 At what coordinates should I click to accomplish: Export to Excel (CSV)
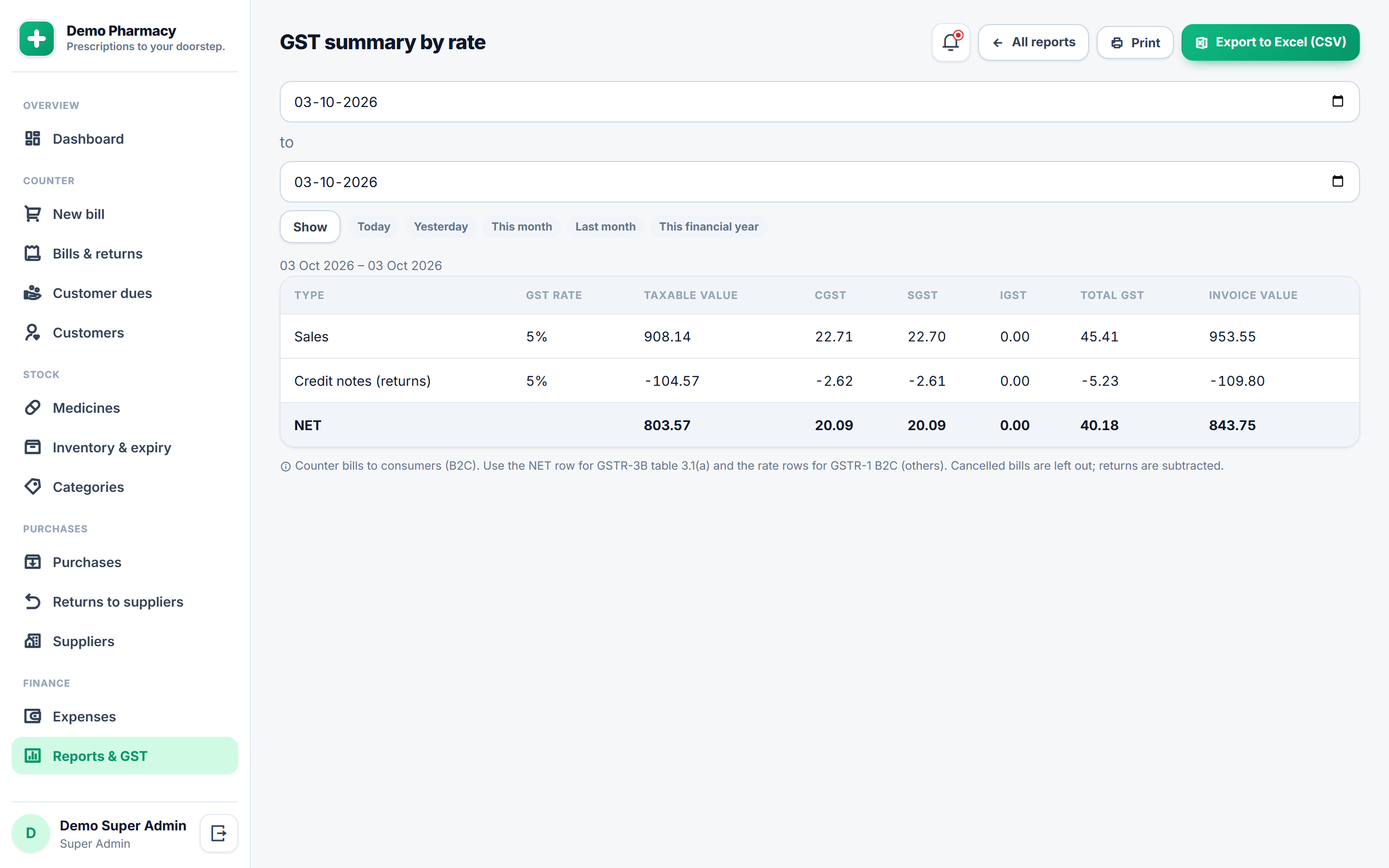pyautogui.click(x=1270, y=42)
